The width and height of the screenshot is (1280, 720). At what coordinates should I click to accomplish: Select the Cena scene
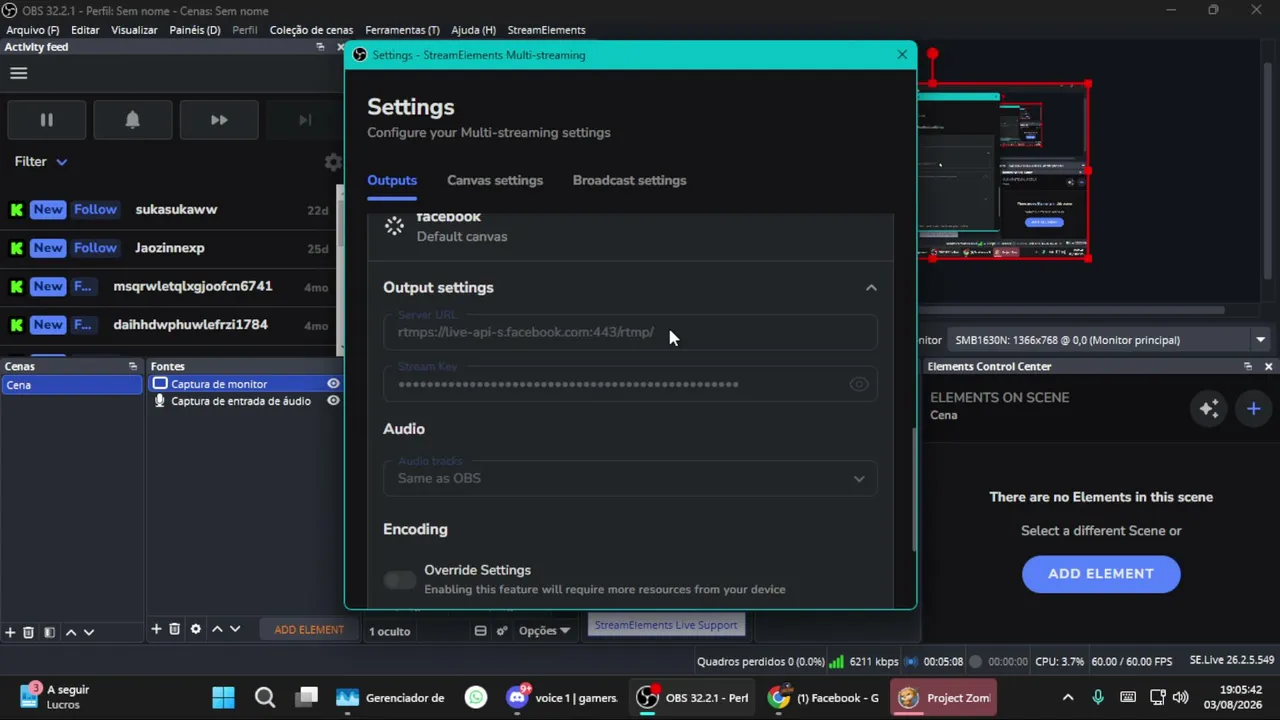[72, 385]
